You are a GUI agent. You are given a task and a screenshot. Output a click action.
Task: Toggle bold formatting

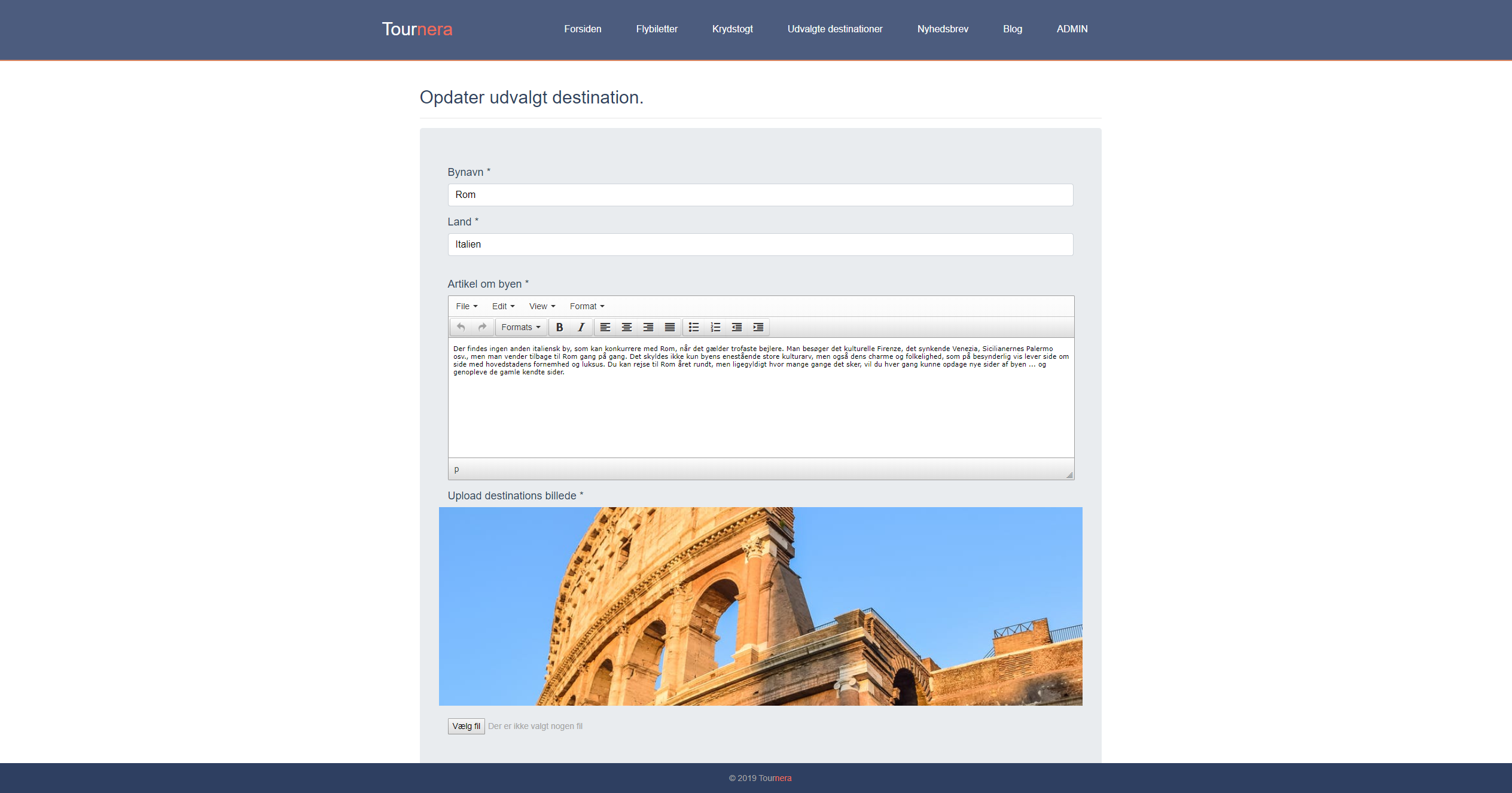[559, 327]
